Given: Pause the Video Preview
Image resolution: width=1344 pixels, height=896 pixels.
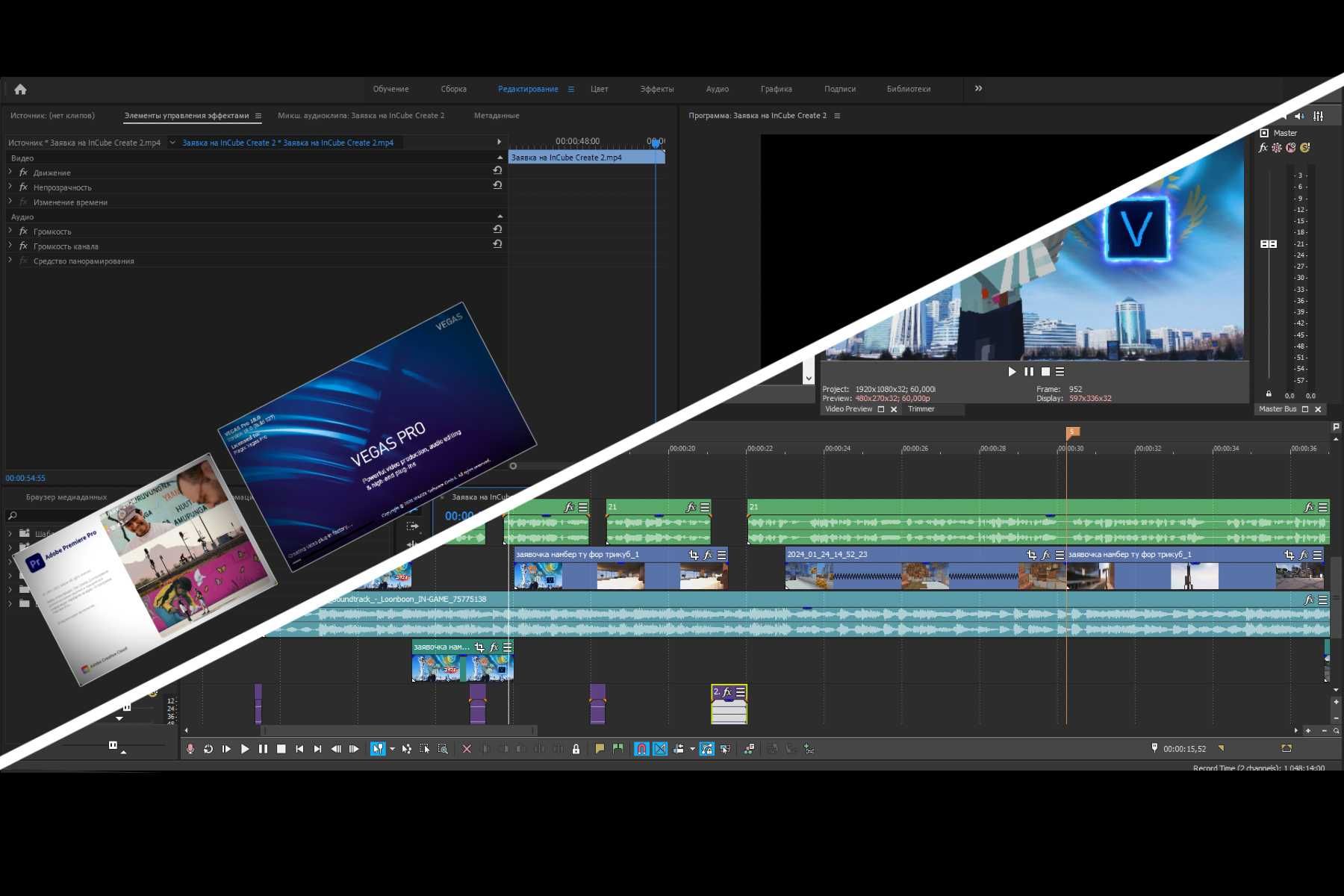Looking at the screenshot, I should click(1029, 372).
